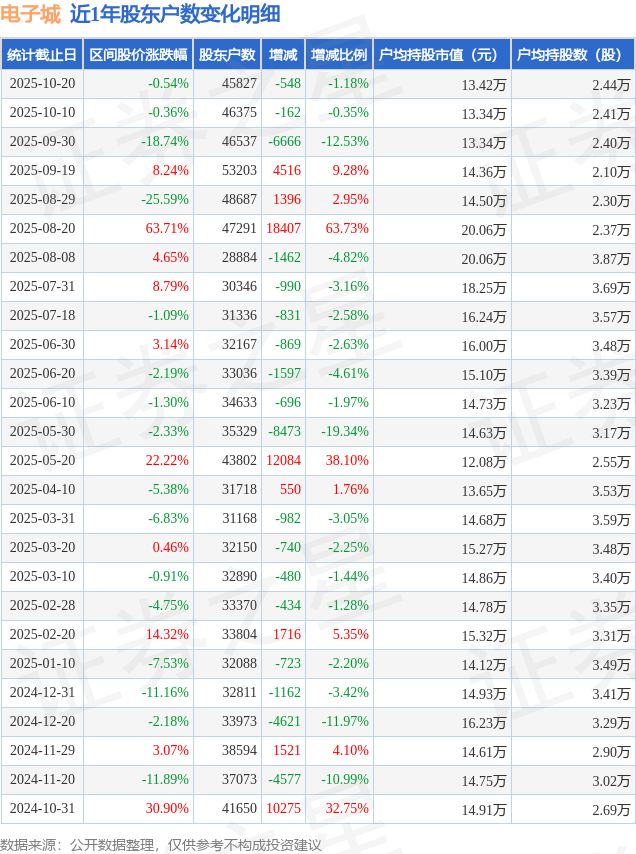The height and width of the screenshot is (854, 636).
Task: Click the 数据来源 disclaimer footer text
Action: (x=161, y=845)
